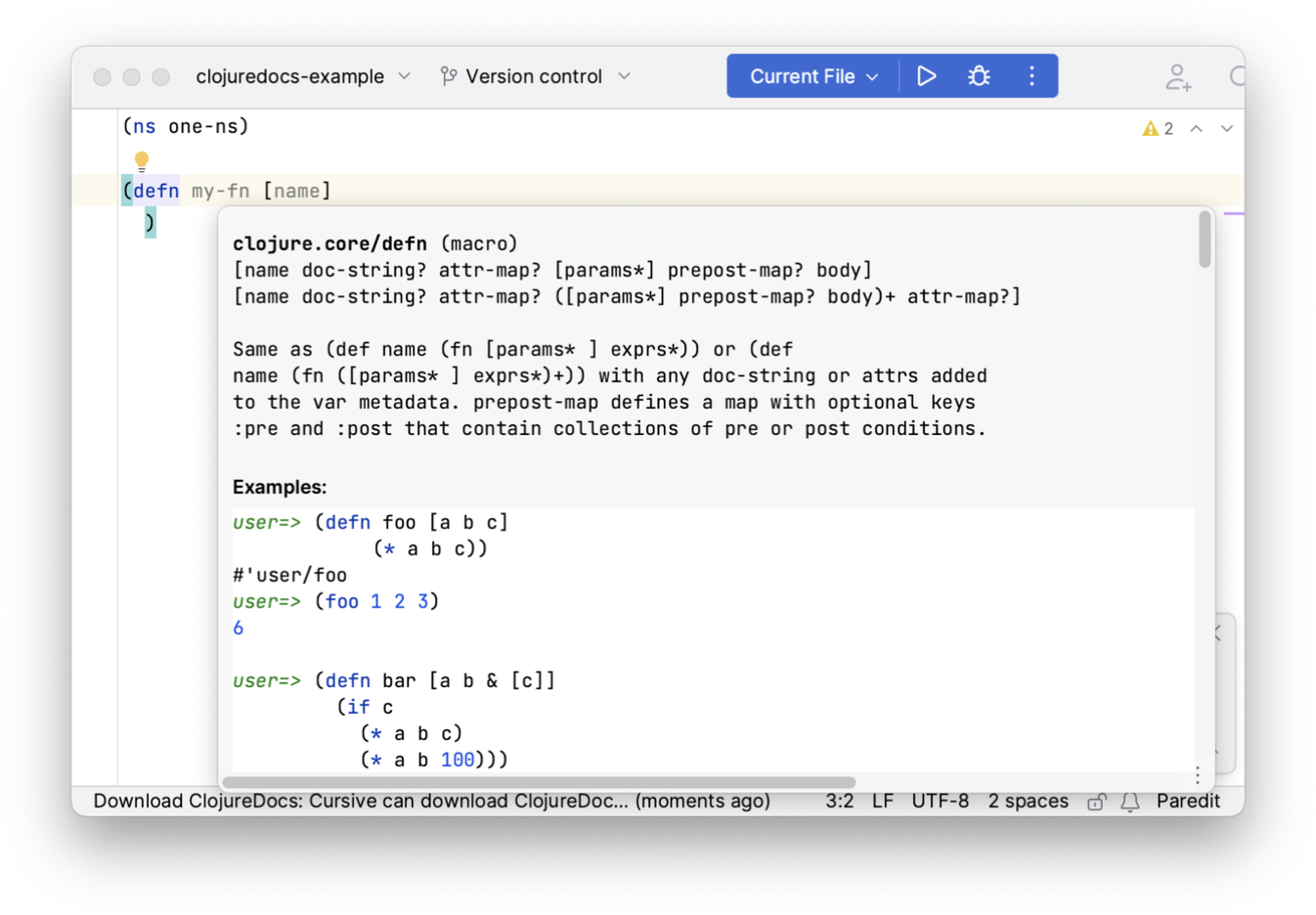Screen dimensions: 1316x915
Task: Change the LF line separator
Action: point(883,801)
